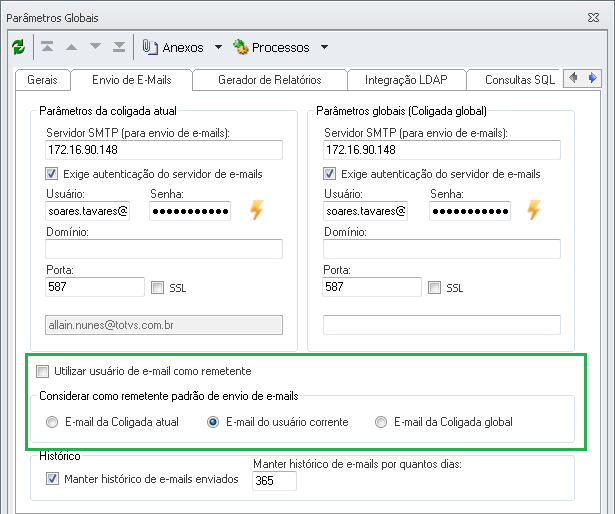Test connection lightning icon for coligada atual

coord(257,210)
